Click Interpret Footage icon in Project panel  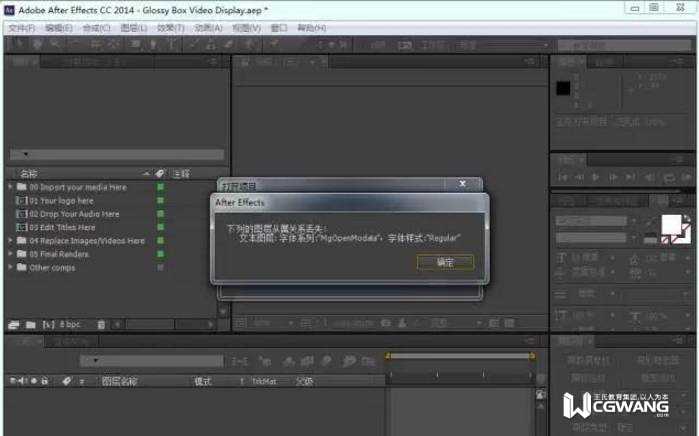(13, 325)
